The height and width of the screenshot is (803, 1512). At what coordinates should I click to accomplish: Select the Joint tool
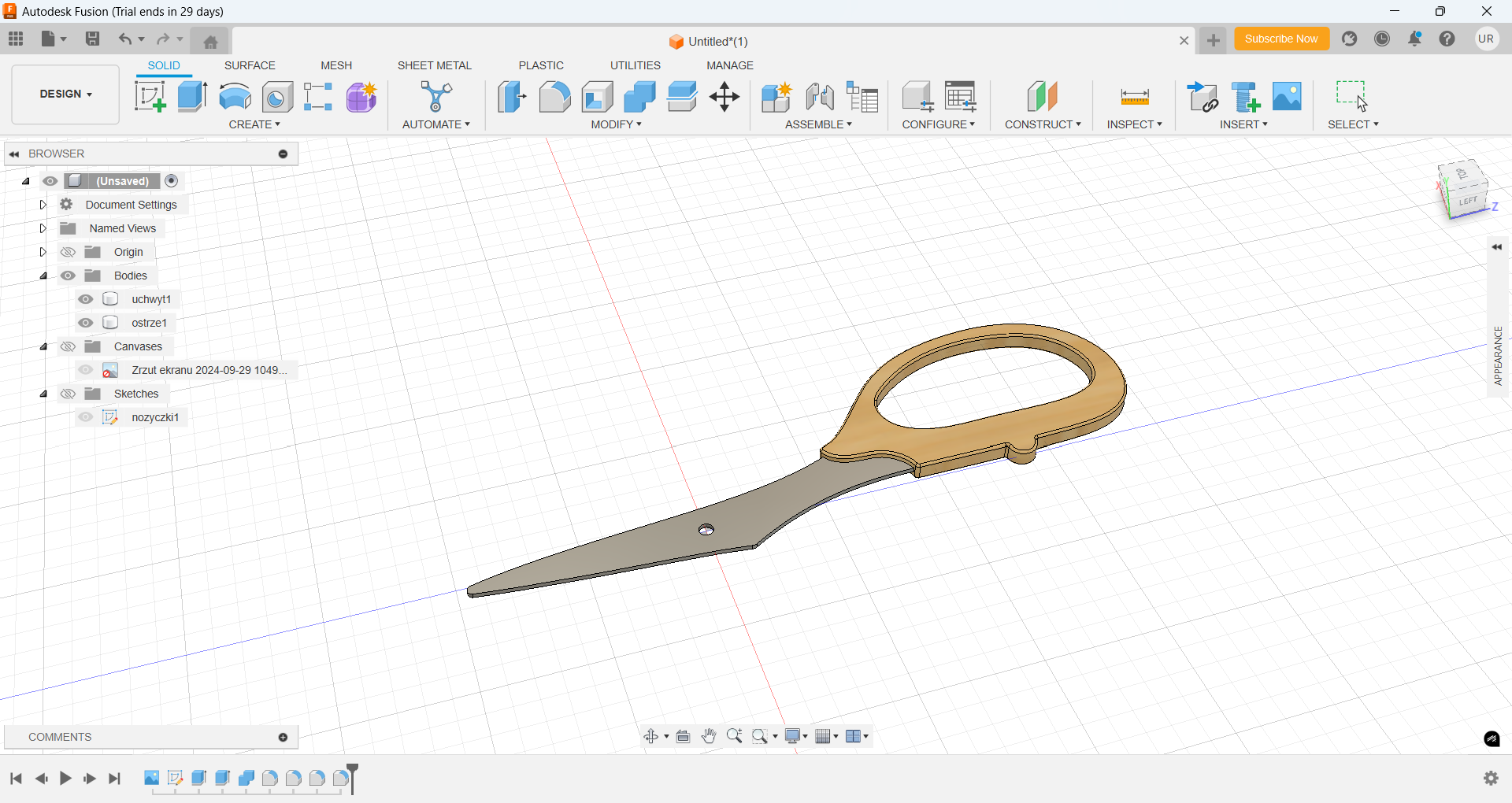tap(820, 97)
